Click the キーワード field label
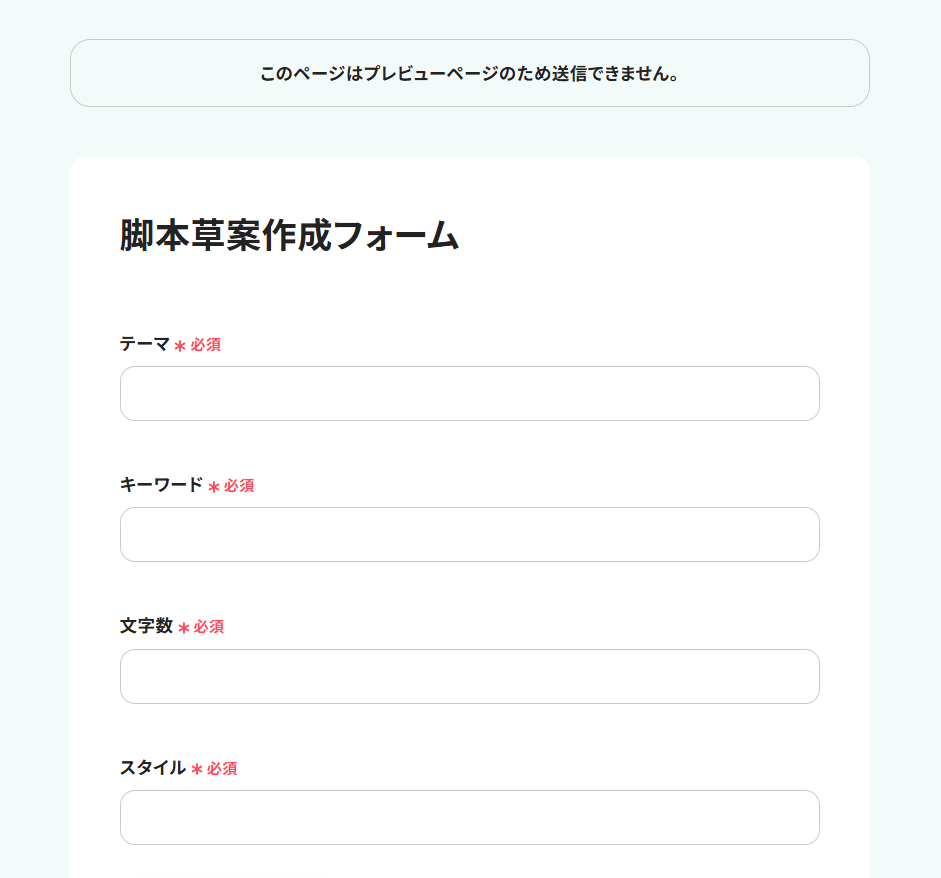Viewport: 941px width, 878px height. tap(161, 485)
